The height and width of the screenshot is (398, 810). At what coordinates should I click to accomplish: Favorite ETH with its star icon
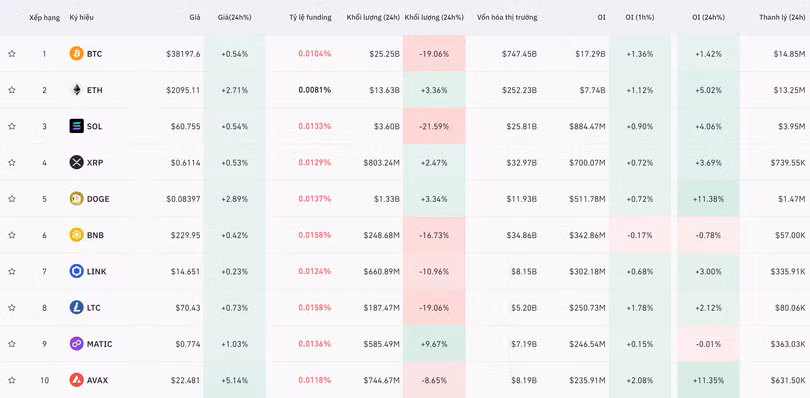point(11,90)
